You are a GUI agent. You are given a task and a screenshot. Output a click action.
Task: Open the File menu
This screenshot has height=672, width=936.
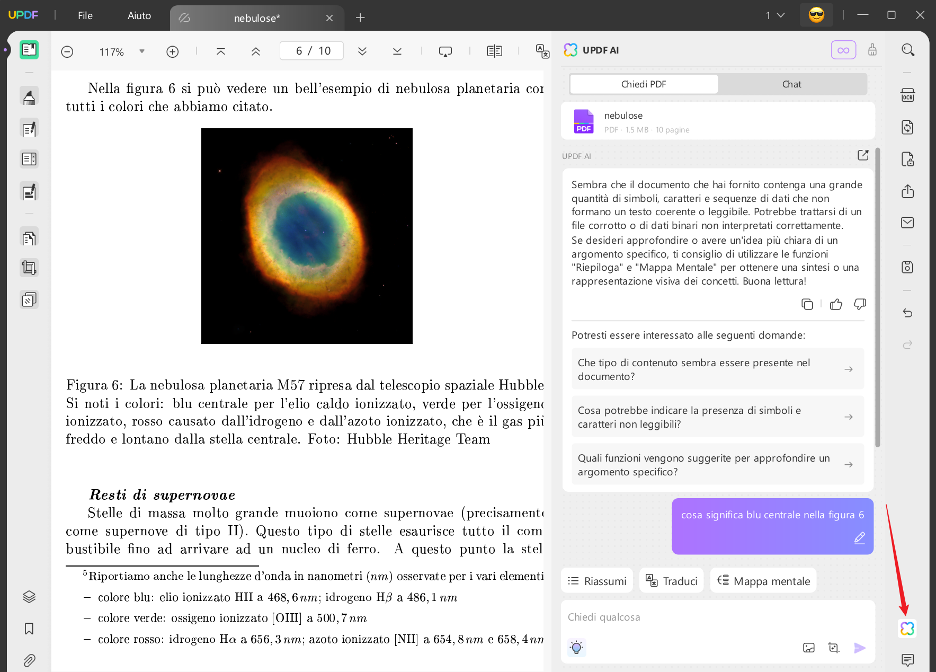point(85,16)
